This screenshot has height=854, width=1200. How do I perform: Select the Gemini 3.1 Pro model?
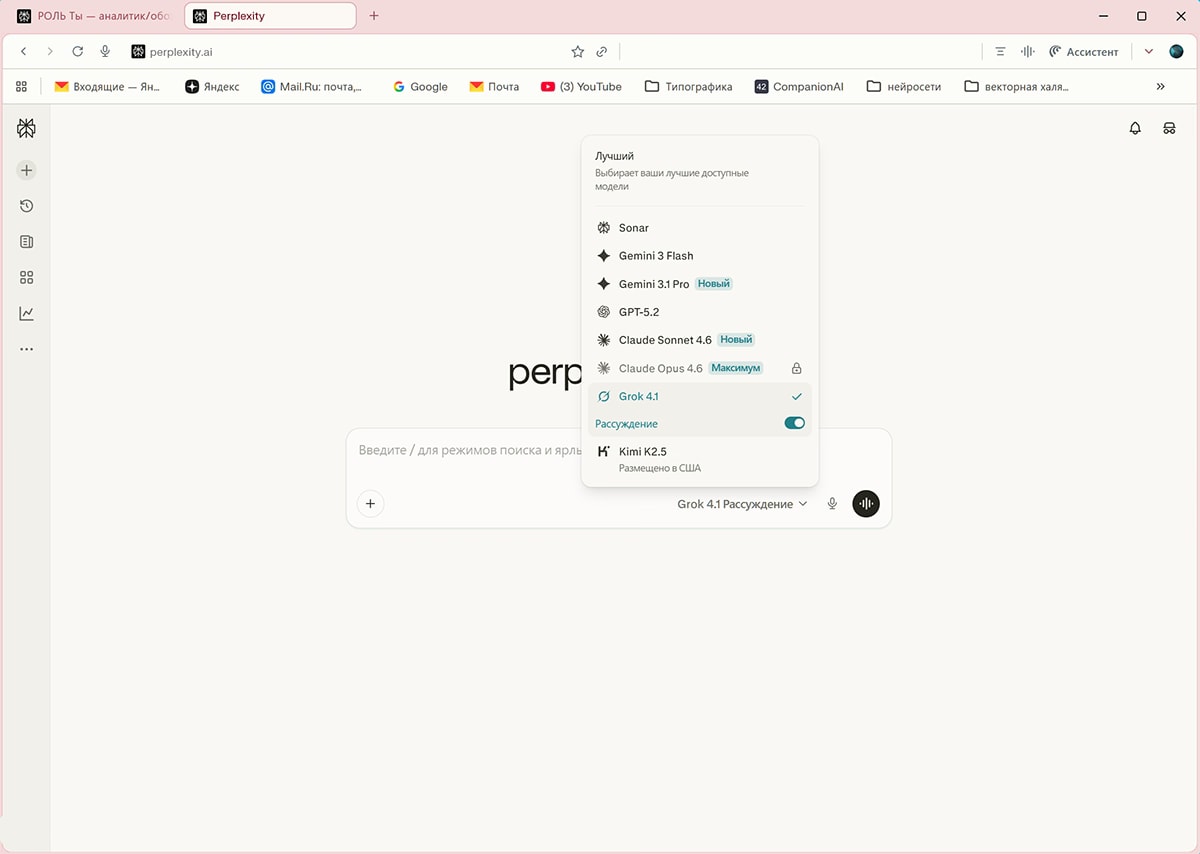700,284
